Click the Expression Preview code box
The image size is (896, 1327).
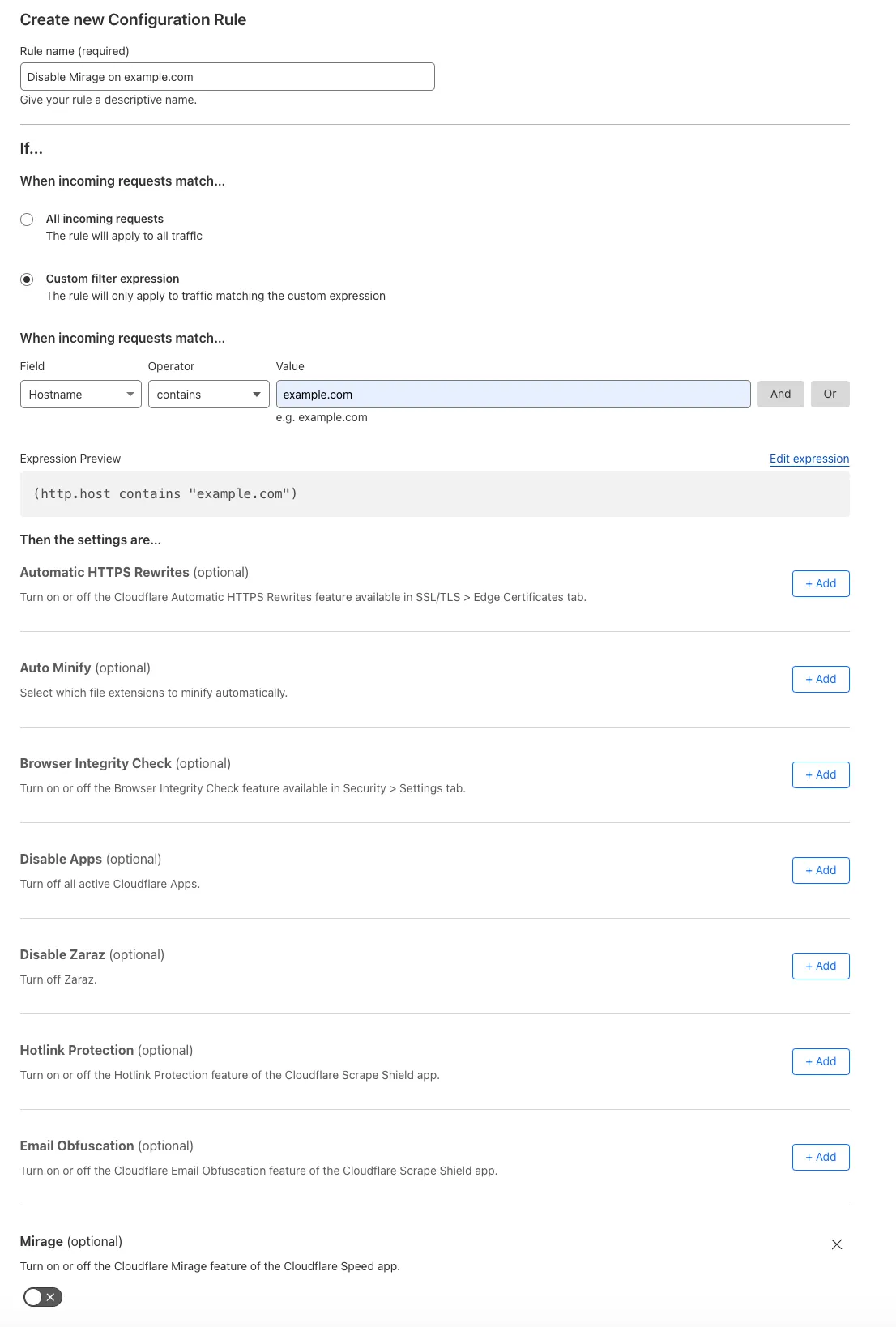tap(434, 494)
